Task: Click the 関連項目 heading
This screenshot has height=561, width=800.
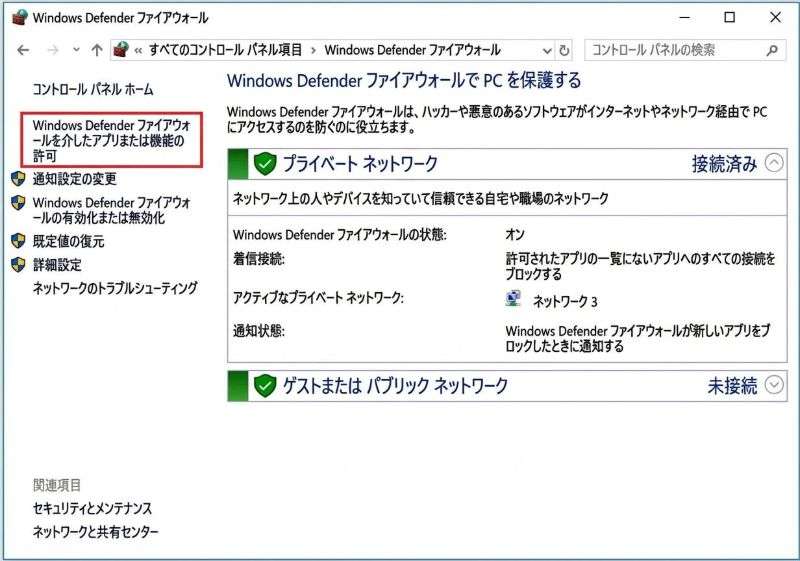Action: (x=57, y=485)
